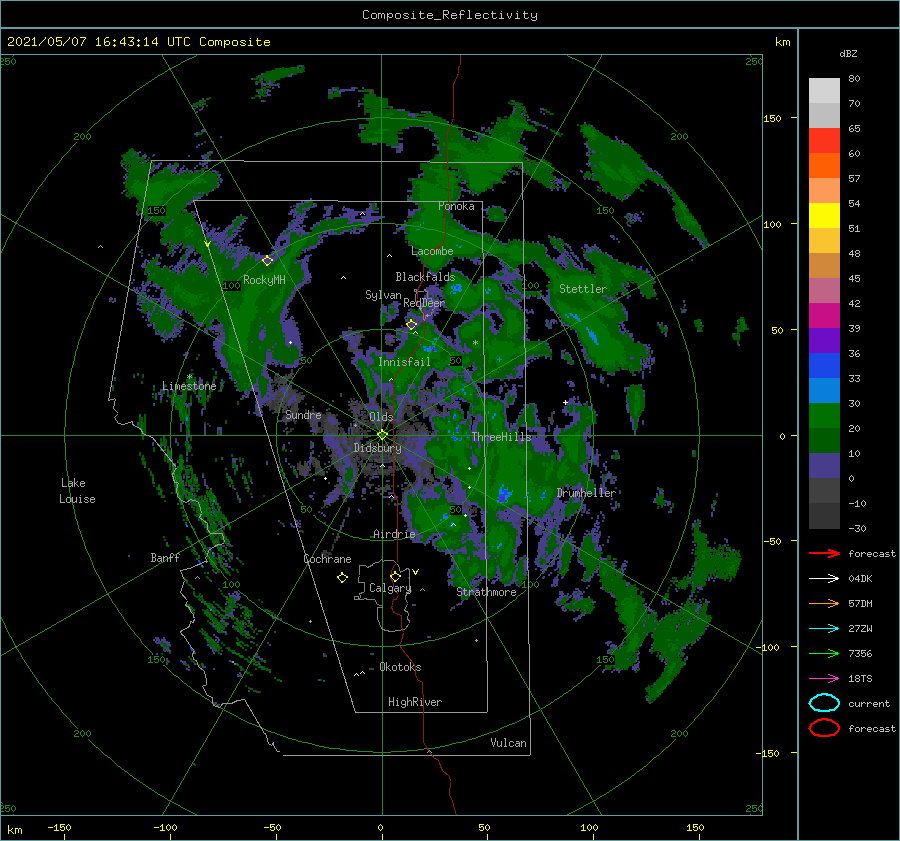Click the Lake Louise label
This screenshot has height=841, width=900.
click(77, 491)
